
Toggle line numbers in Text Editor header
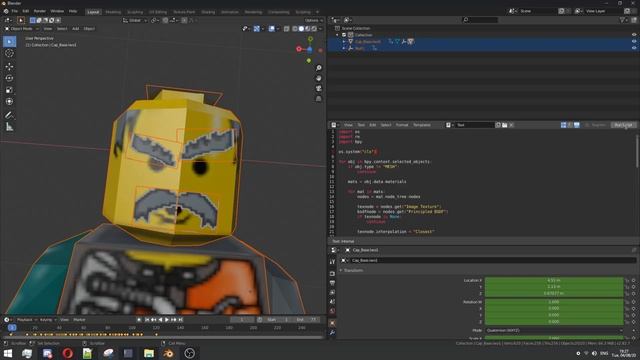(563, 125)
